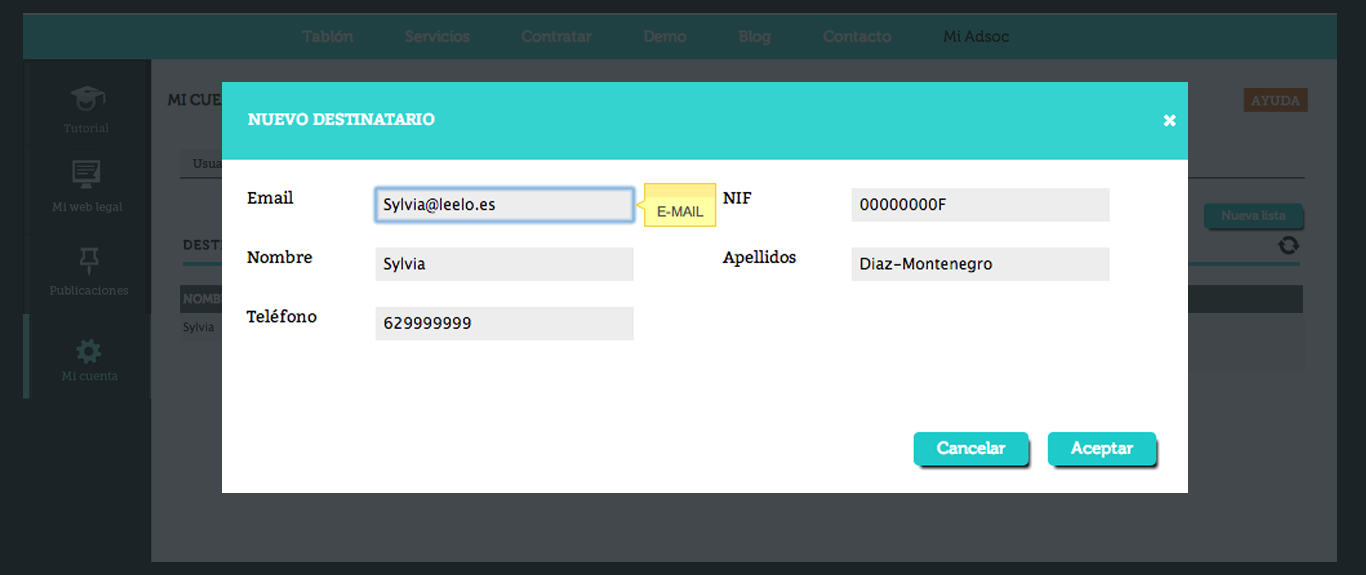The height and width of the screenshot is (575, 1366).
Task: Click the Apellidos input field
Action: point(980,264)
